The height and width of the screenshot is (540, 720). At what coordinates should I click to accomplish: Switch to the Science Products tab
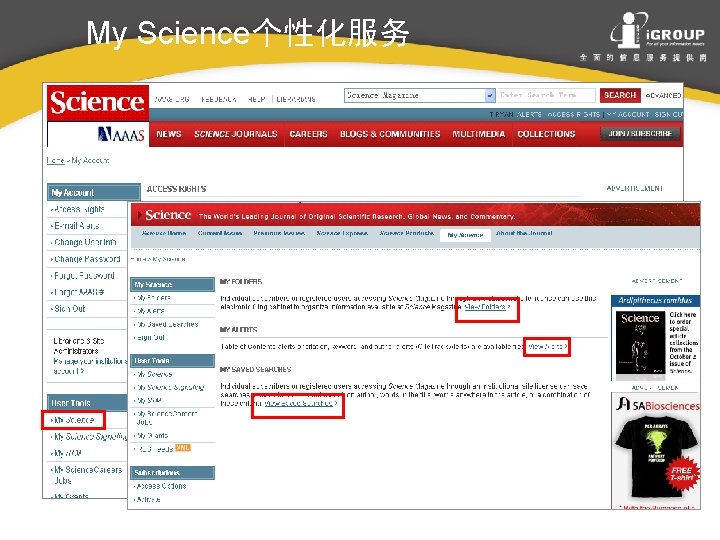pos(407,233)
